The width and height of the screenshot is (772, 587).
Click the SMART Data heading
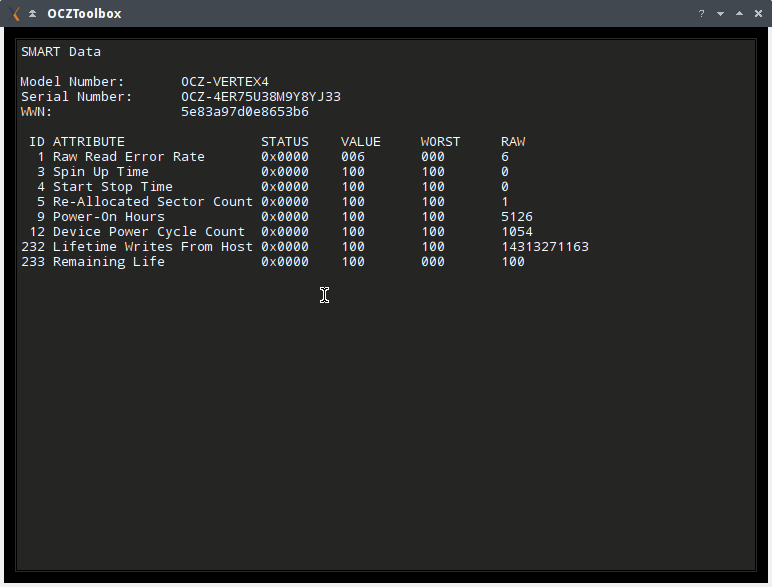point(61,52)
